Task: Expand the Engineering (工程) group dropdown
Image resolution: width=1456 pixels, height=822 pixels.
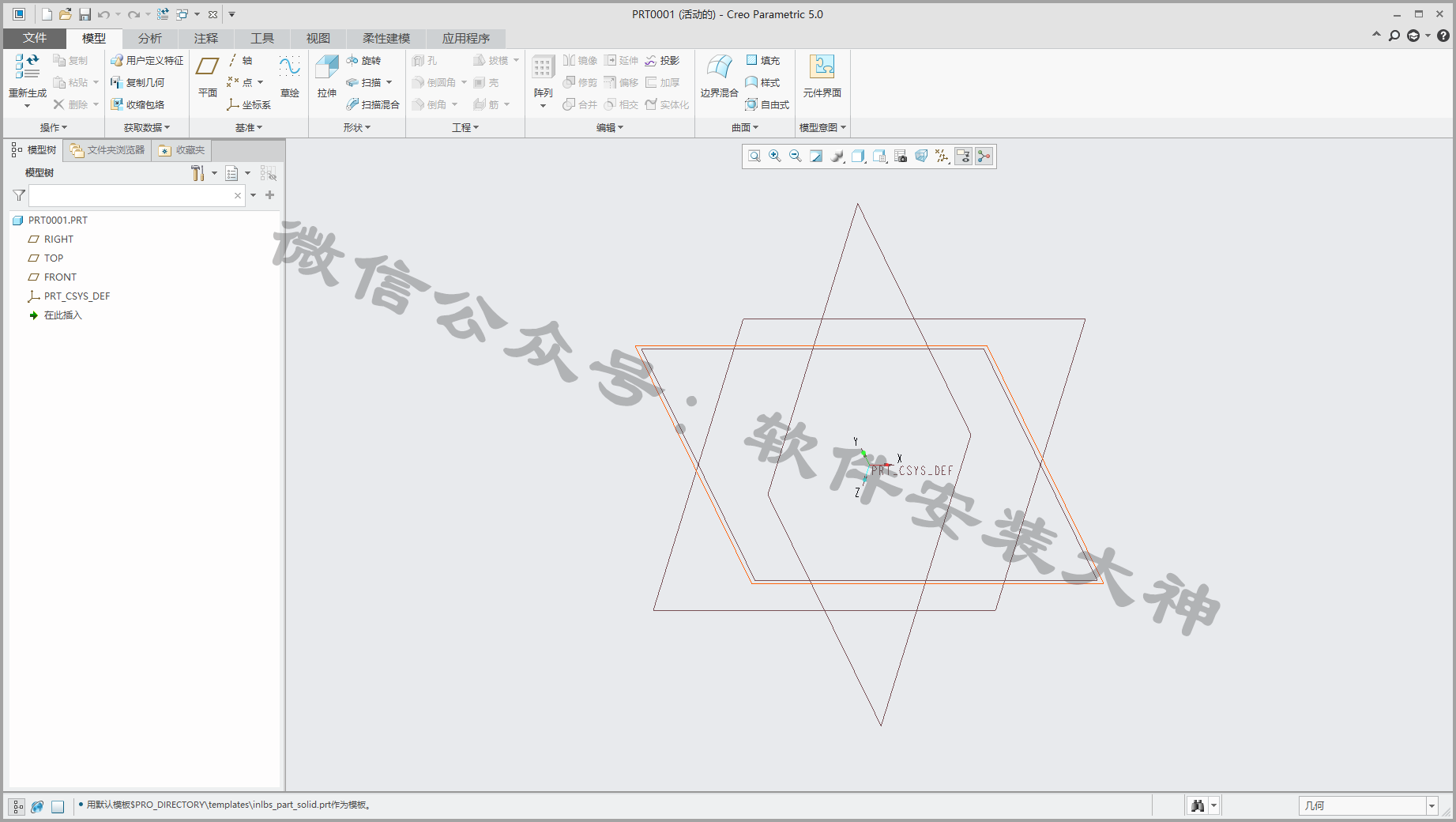Action: (x=465, y=127)
